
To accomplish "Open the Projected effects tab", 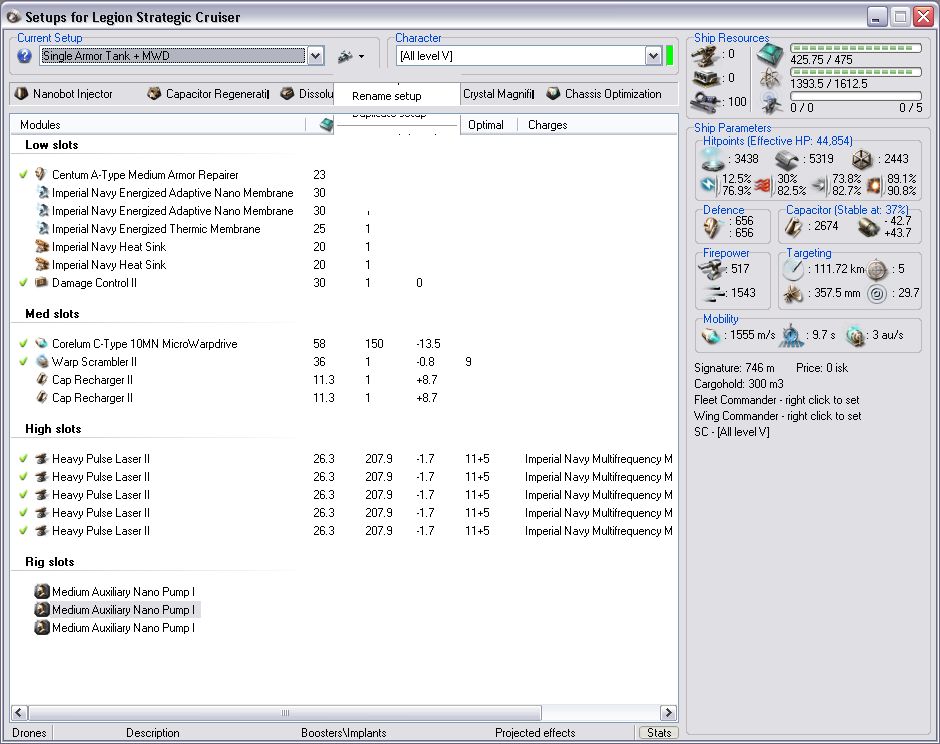I will [535, 733].
